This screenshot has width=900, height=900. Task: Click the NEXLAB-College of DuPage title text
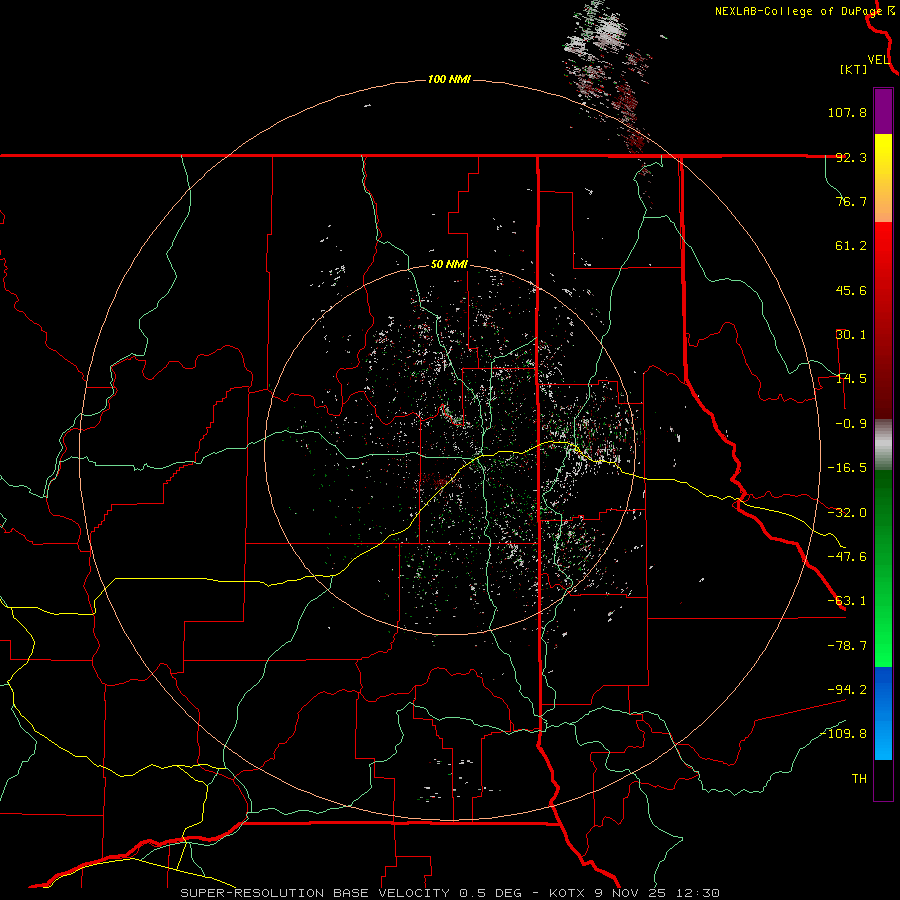pyautogui.click(x=798, y=11)
